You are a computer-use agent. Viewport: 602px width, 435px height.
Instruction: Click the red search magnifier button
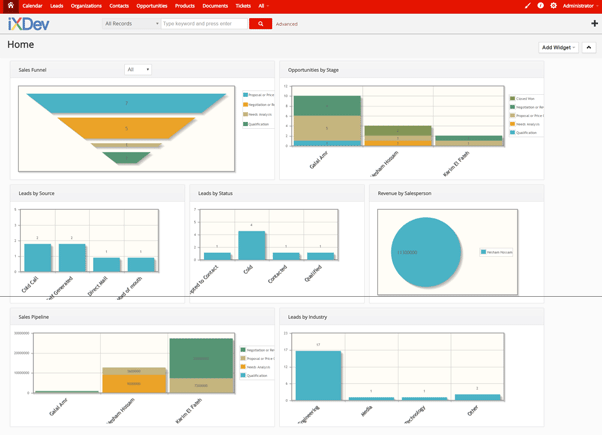tap(260, 24)
